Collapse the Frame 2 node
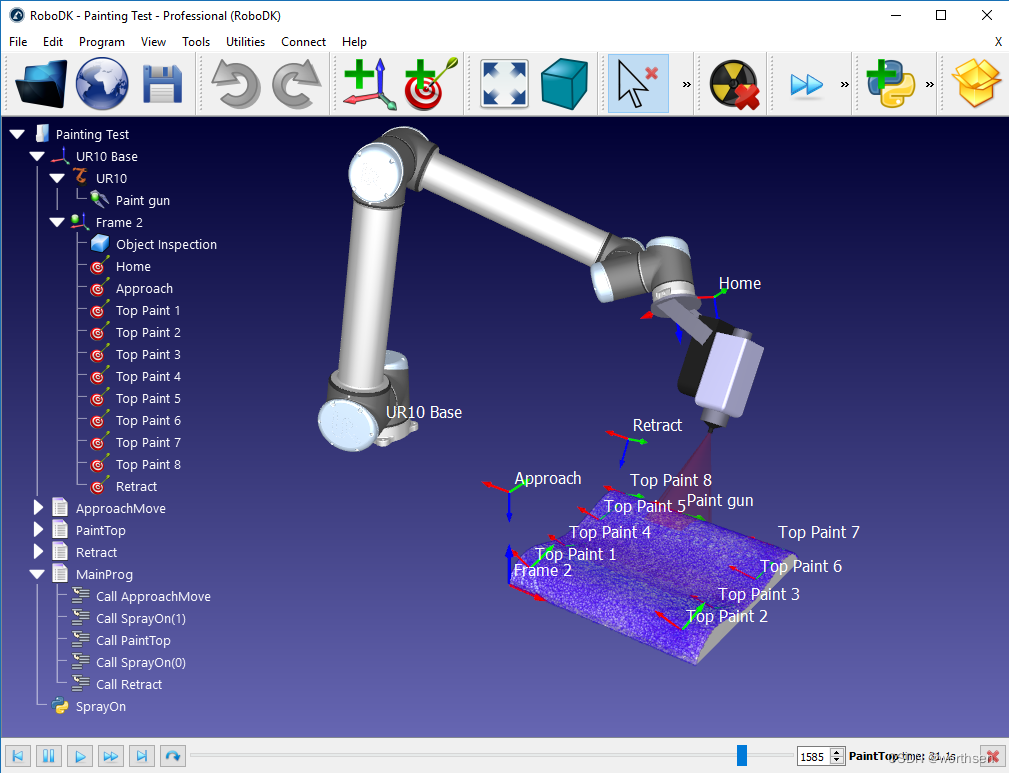This screenshot has height=773, width=1009. [x=57, y=222]
